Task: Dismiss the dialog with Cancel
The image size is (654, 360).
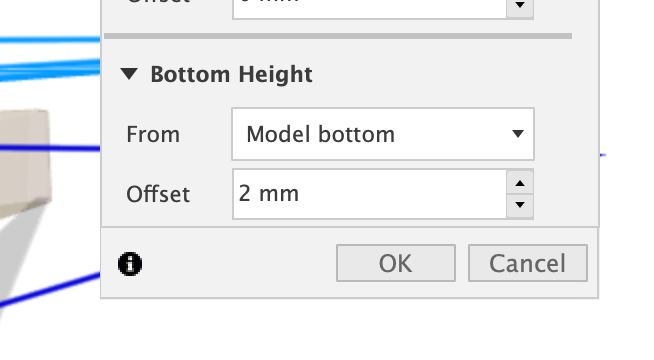Action: pos(528,263)
